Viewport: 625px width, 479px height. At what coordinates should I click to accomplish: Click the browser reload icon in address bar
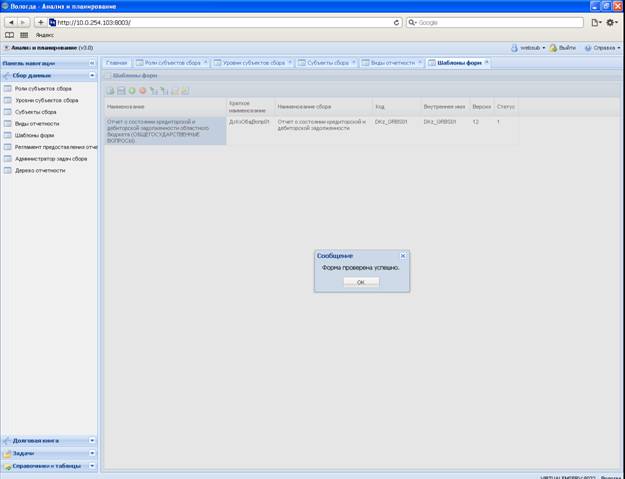pyautogui.click(x=396, y=23)
